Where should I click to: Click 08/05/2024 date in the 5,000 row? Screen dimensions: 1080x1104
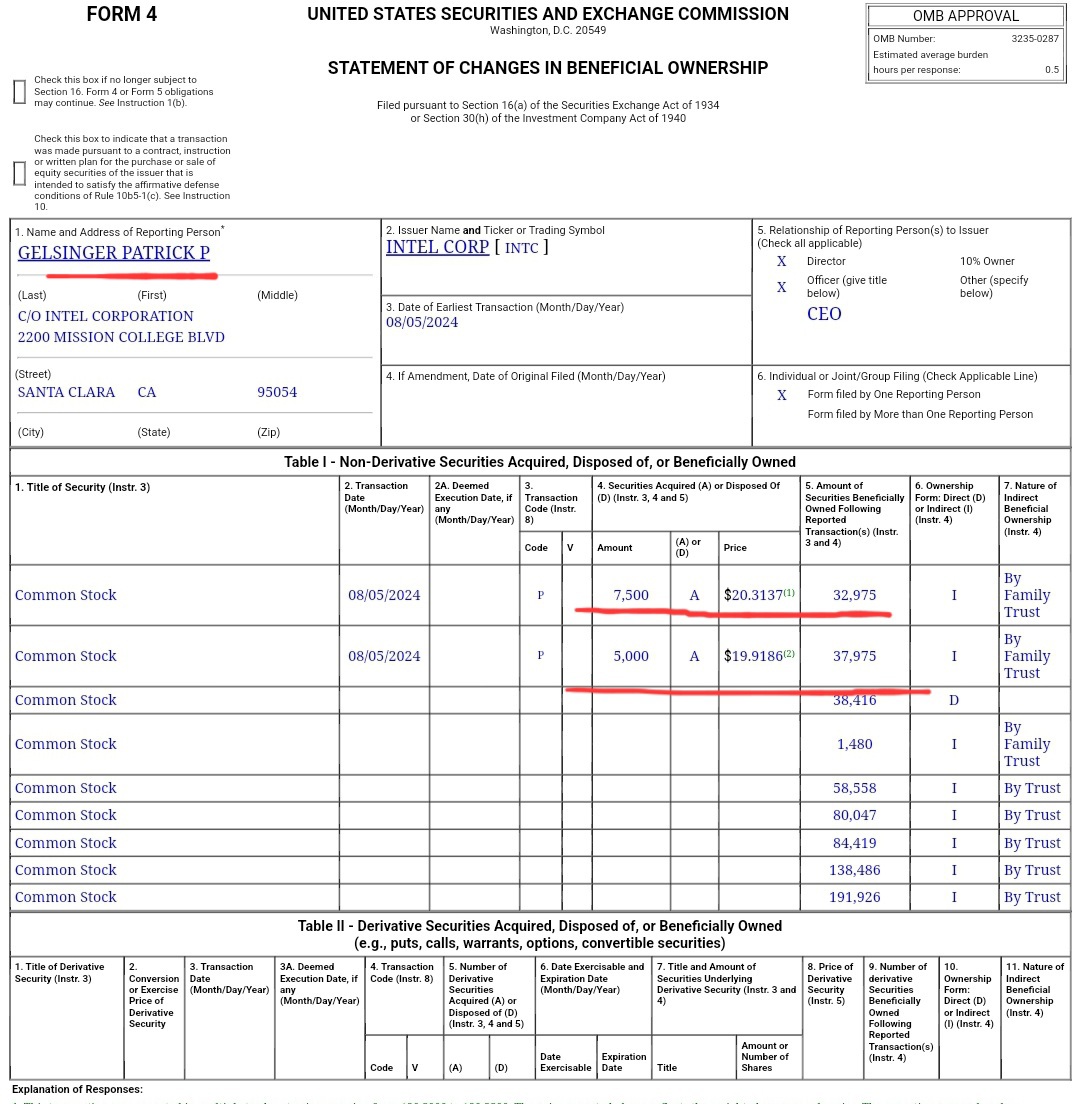pyautogui.click(x=384, y=656)
